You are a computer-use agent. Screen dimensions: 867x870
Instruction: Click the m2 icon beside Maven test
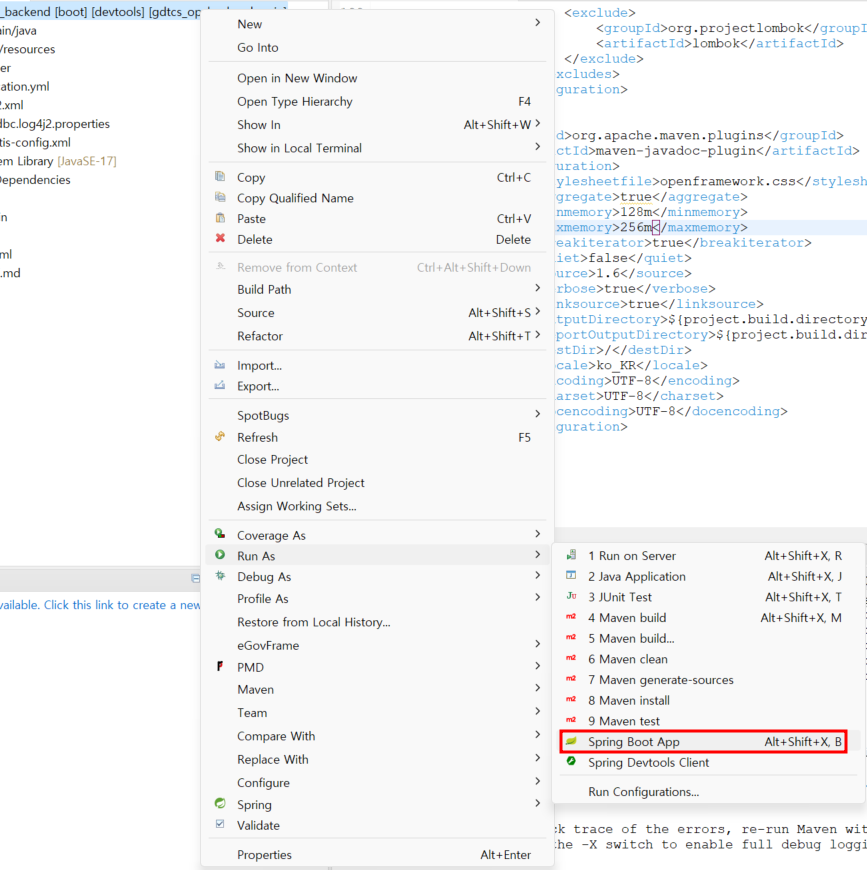tap(571, 720)
